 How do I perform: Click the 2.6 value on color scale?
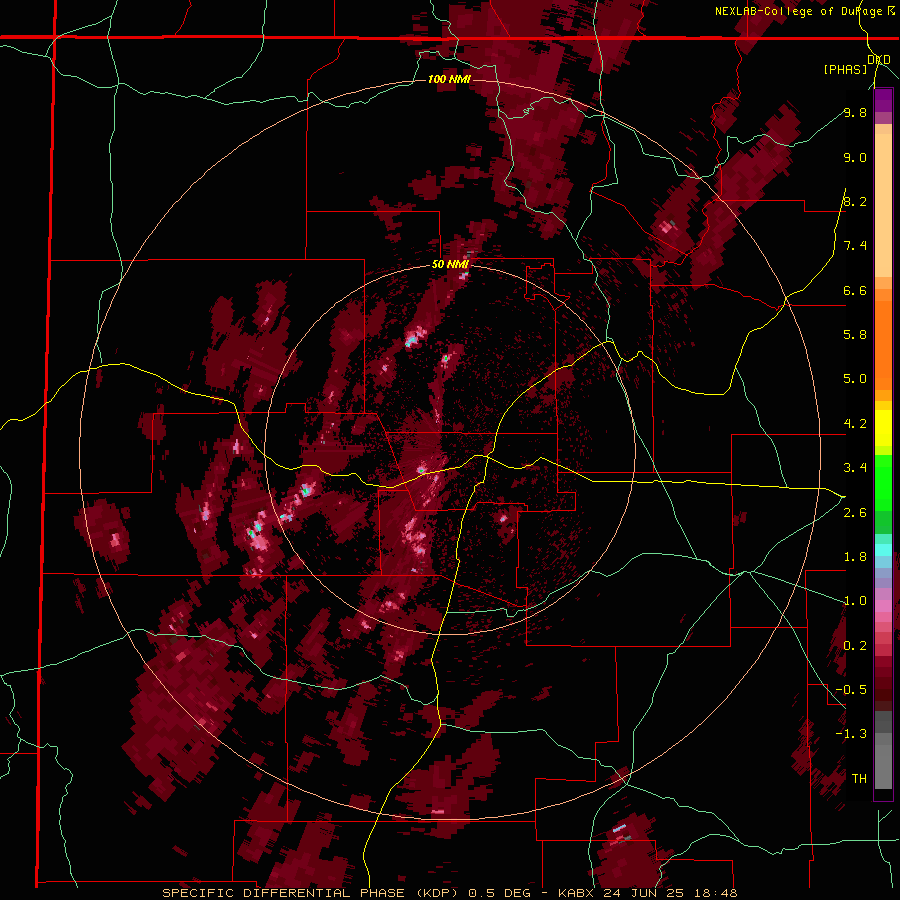(x=855, y=513)
